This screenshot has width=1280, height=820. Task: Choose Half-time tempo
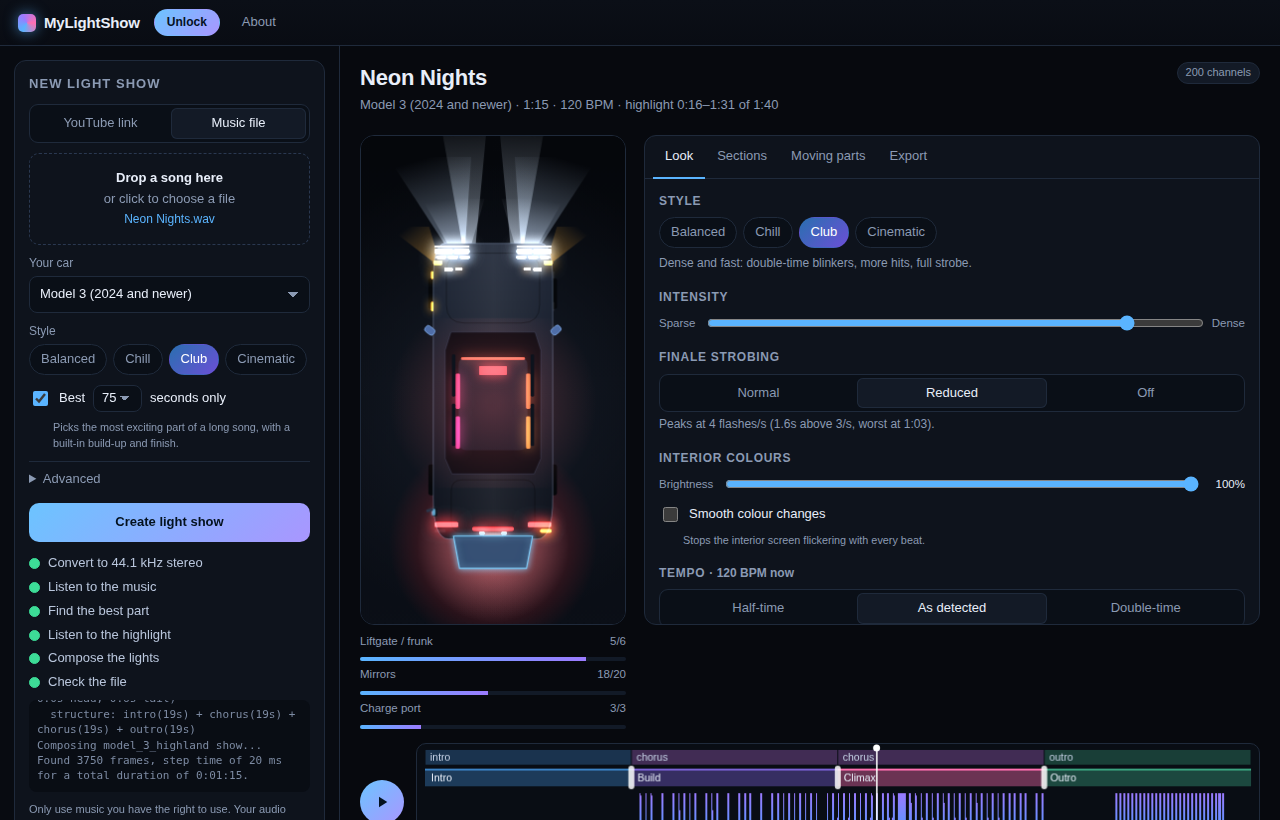[x=758, y=608]
